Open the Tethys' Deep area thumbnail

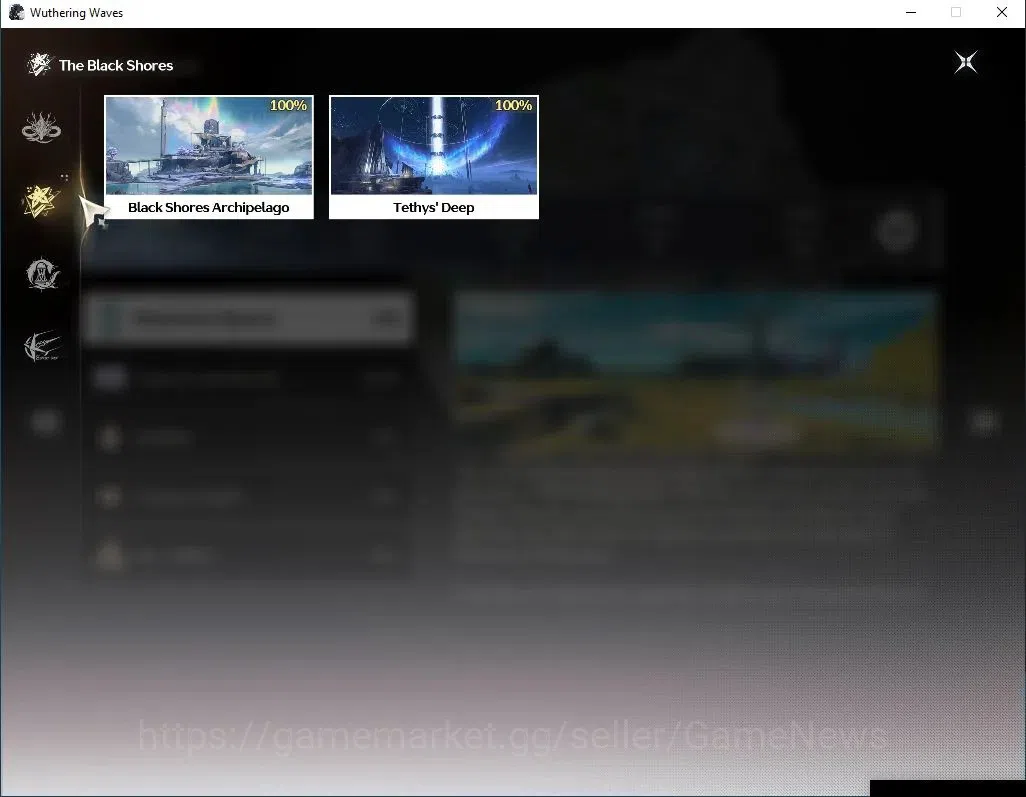[x=434, y=145]
